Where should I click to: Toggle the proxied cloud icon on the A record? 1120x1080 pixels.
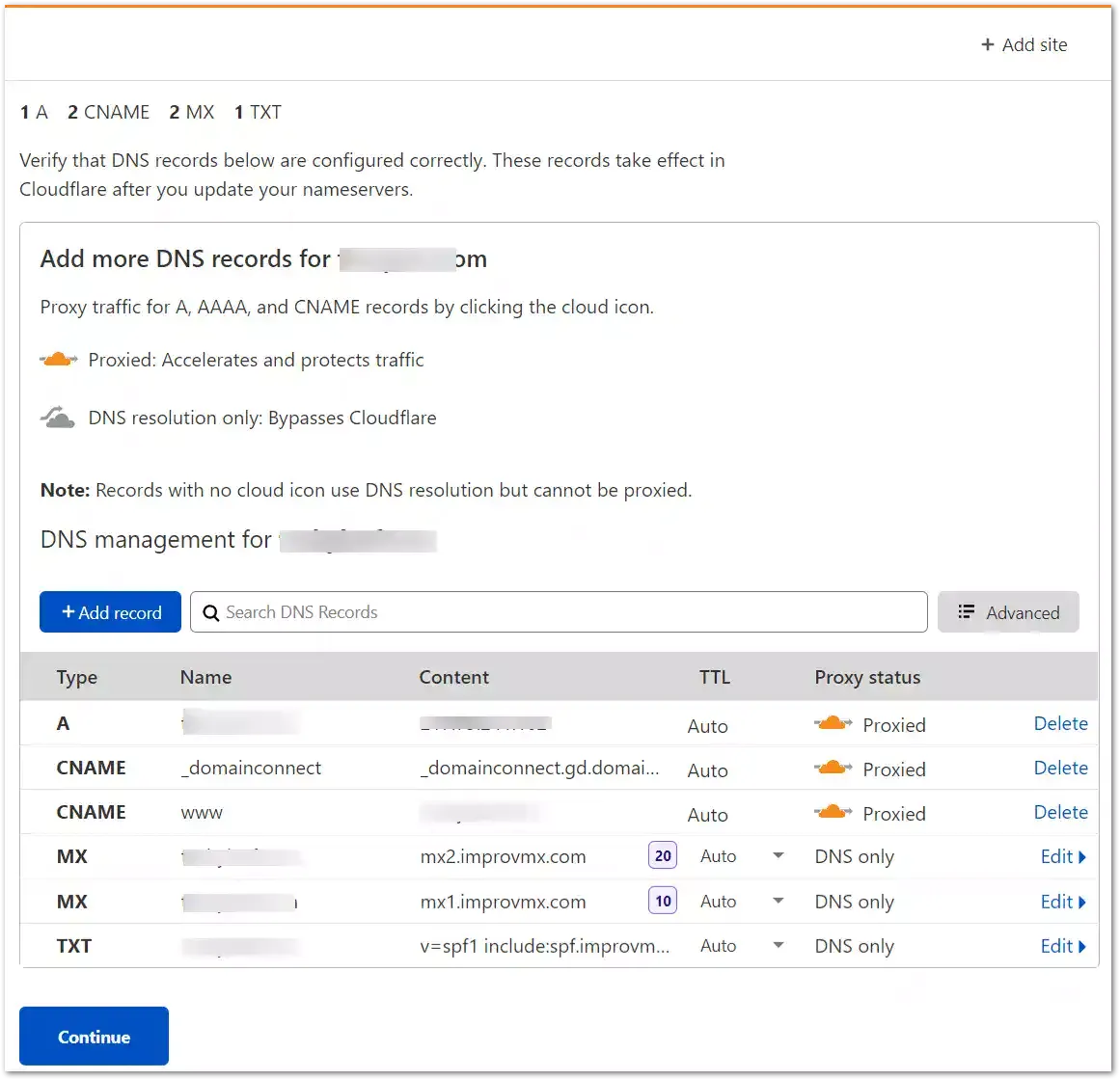(x=833, y=724)
